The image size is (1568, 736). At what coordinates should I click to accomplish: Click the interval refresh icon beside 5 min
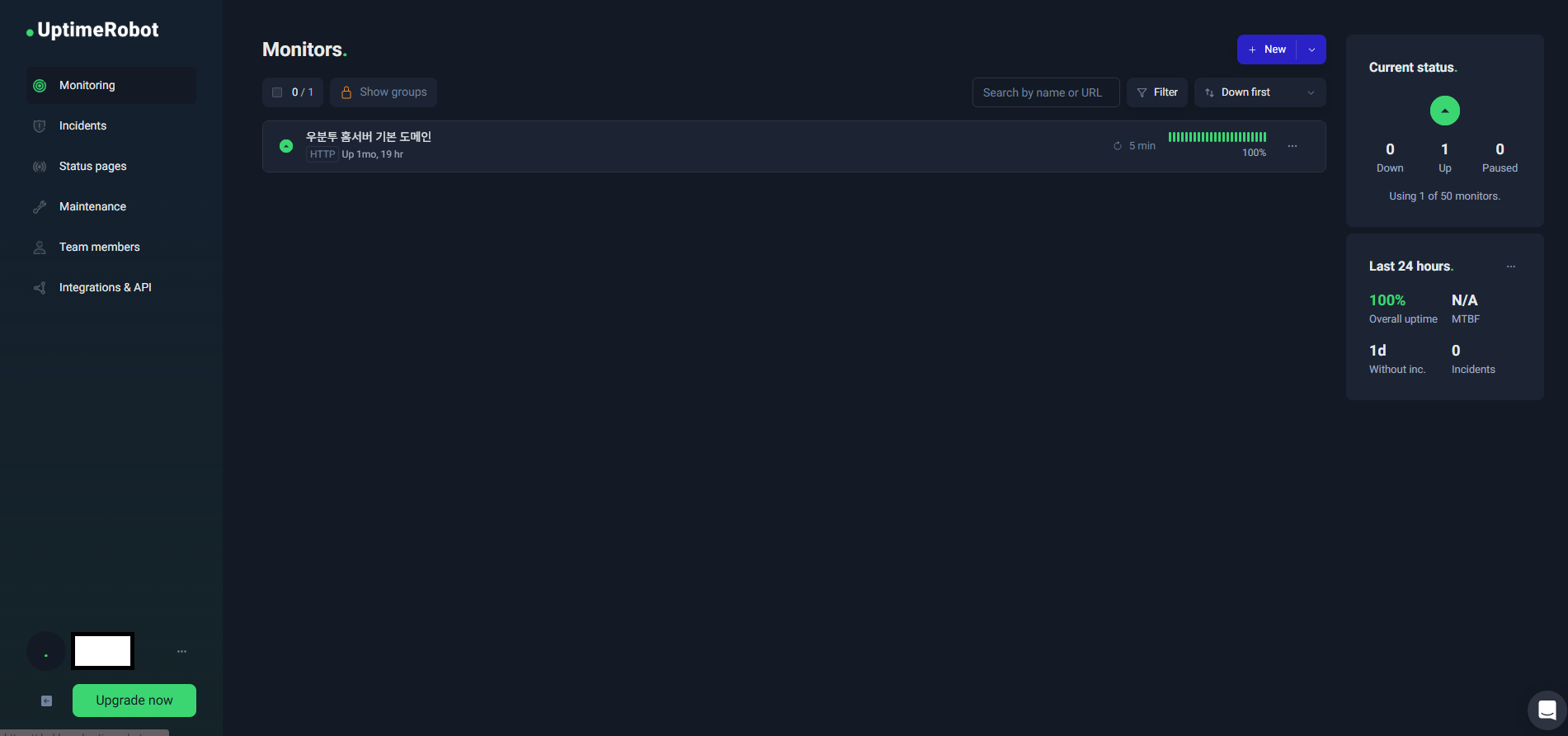pyautogui.click(x=1118, y=146)
